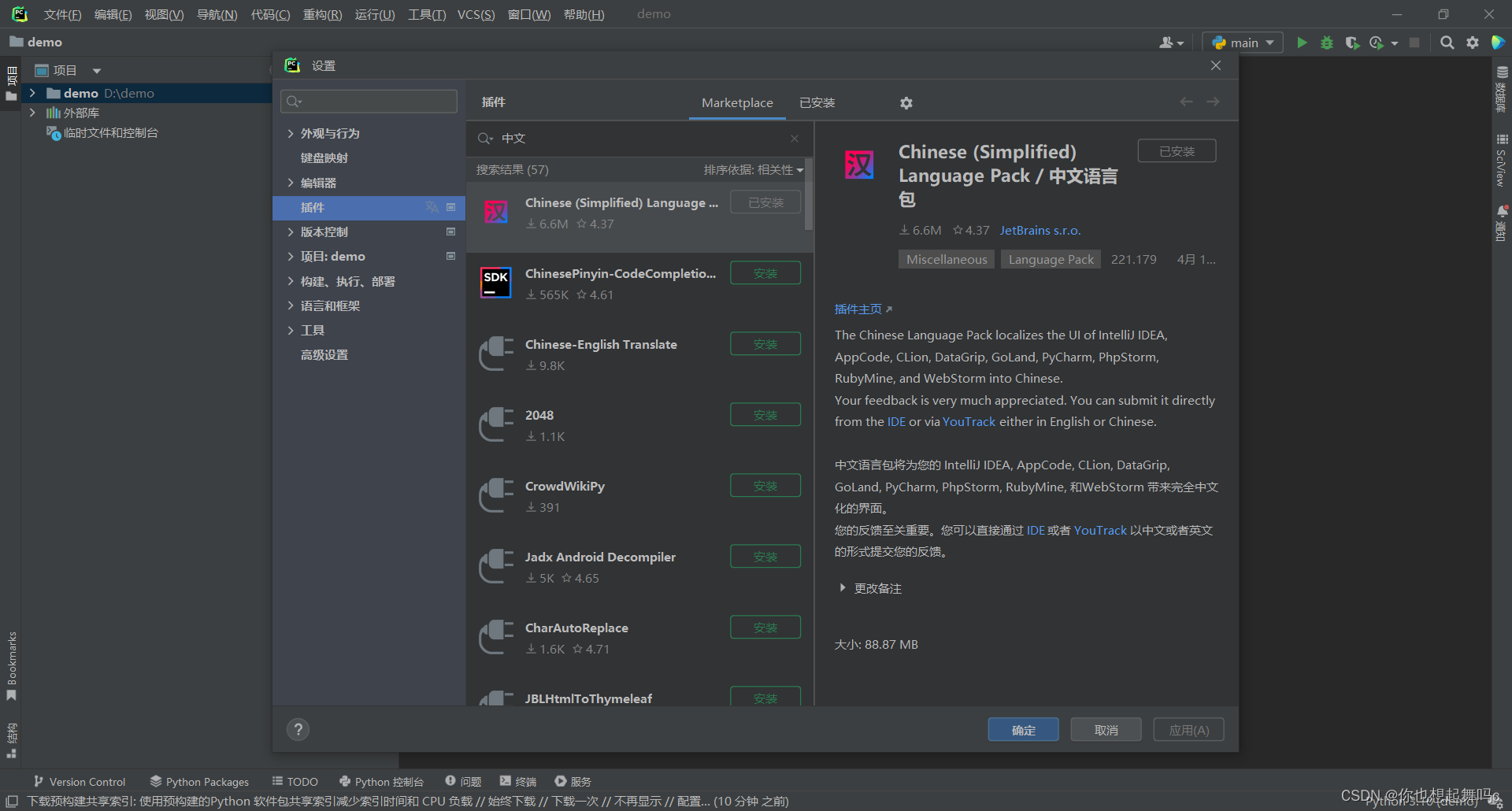
Task: Click the Profile run icon
Action: click(x=1377, y=43)
